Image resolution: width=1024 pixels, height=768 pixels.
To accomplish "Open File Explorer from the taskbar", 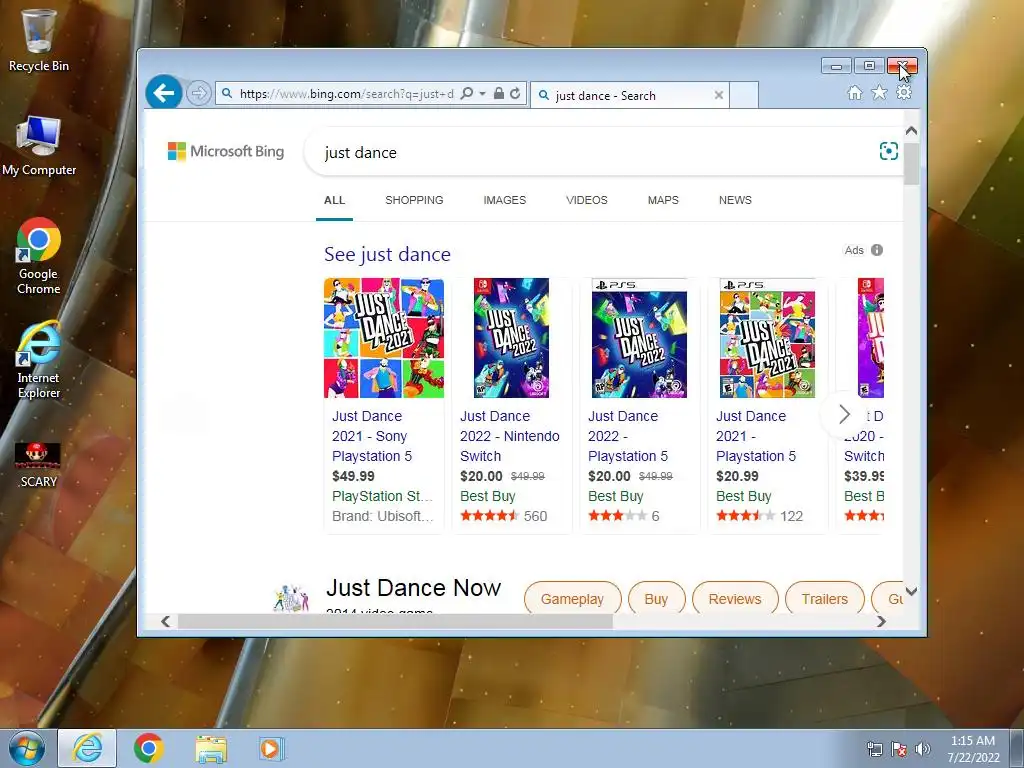I will coord(211,749).
